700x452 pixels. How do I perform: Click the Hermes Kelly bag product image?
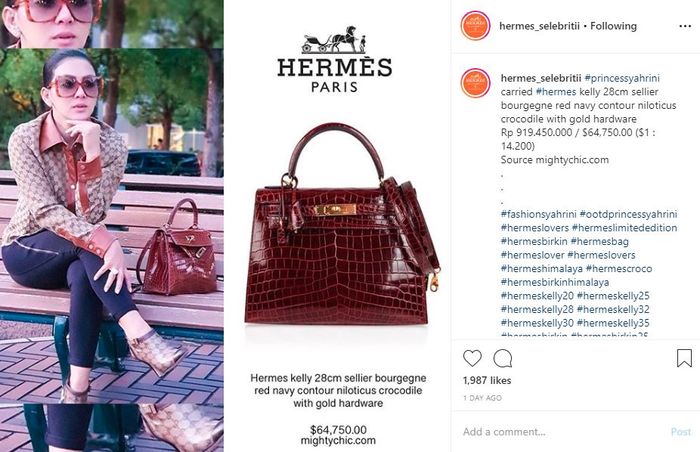342,222
